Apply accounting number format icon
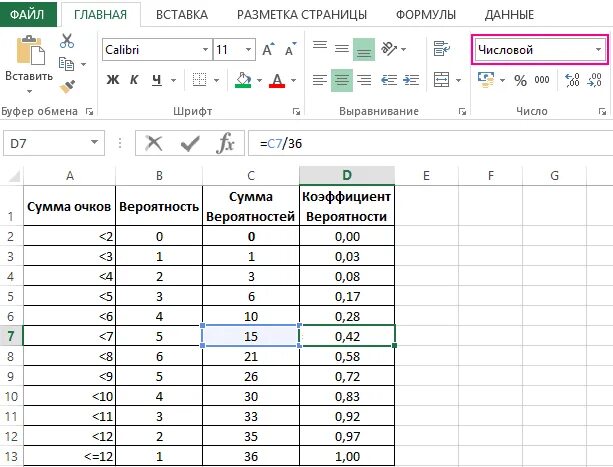 [486, 80]
